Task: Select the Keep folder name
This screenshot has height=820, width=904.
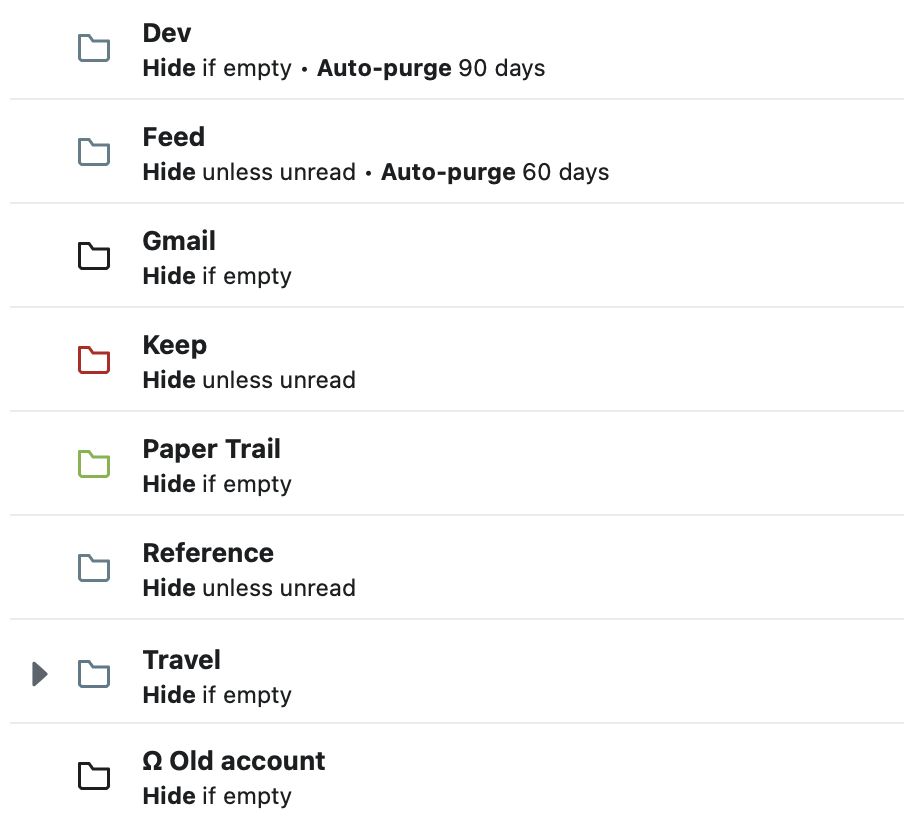Action: (x=175, y=345)
